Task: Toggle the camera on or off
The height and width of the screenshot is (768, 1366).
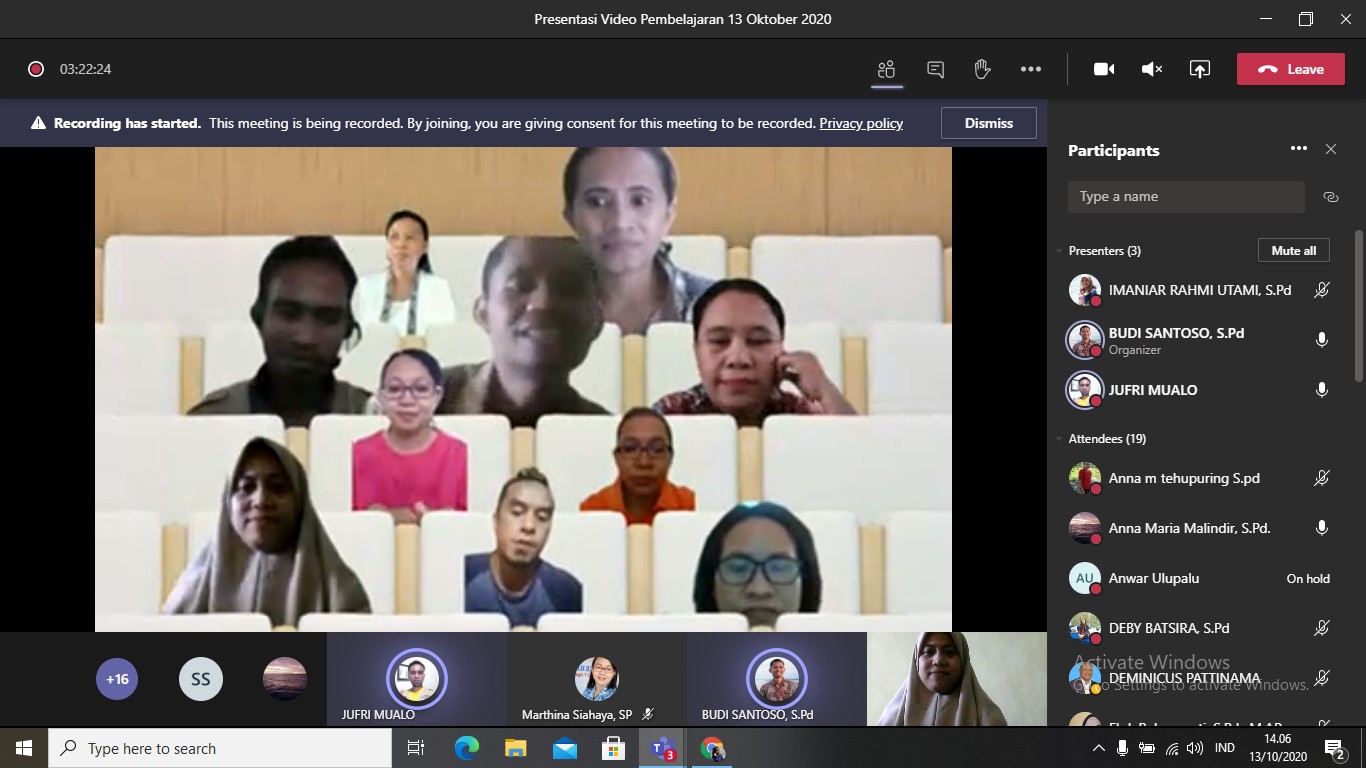Action: pos(1104,69)
